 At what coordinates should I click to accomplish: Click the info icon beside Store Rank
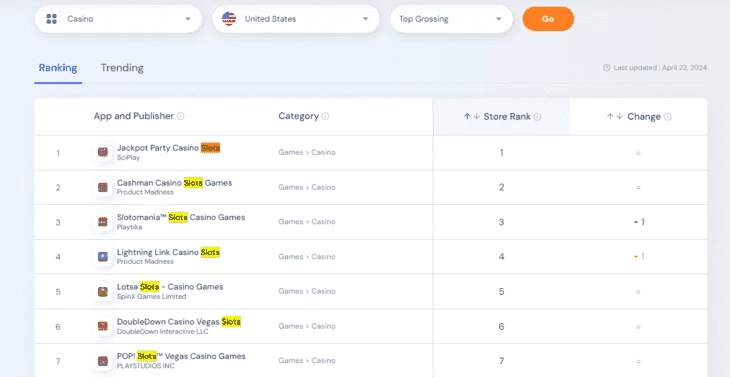[537, 117]
